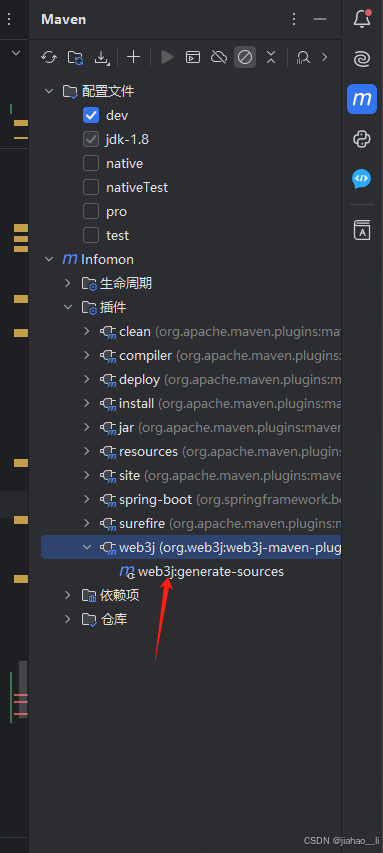383x853 pixels.
Task: Select the jar plugin row
Action: [190, 427]
